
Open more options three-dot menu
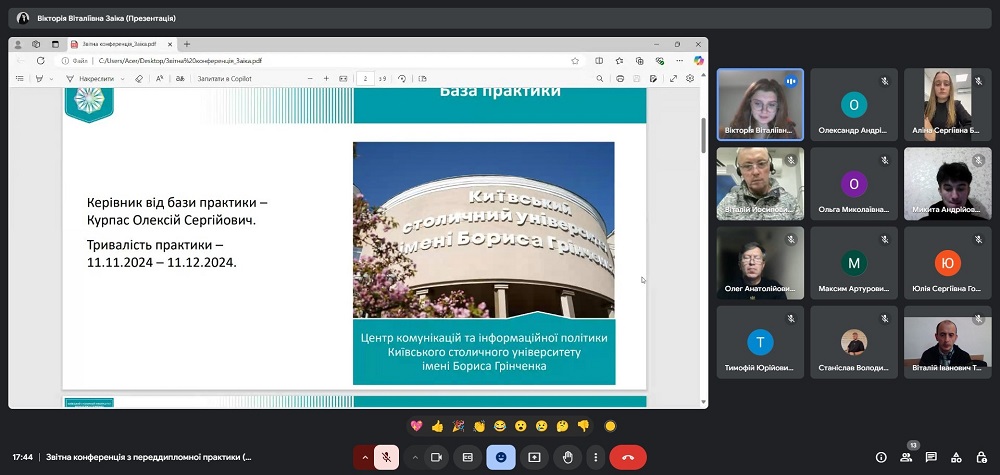(x=595, y=457)
